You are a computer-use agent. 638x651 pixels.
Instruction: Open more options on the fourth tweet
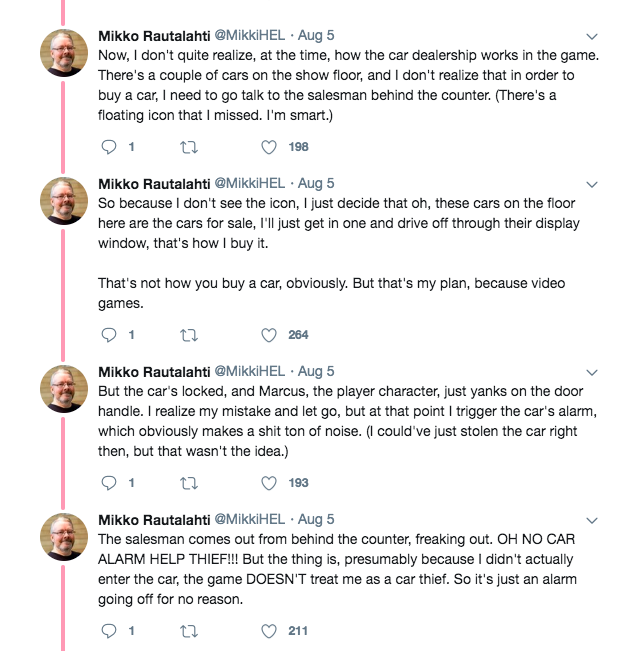(591, 520)
